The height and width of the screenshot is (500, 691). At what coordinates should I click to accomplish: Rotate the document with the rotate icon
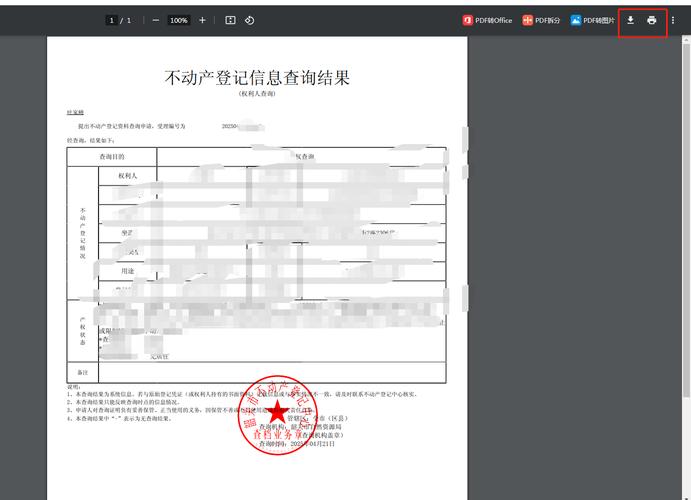pyautogui.click(x=249, y=20)
